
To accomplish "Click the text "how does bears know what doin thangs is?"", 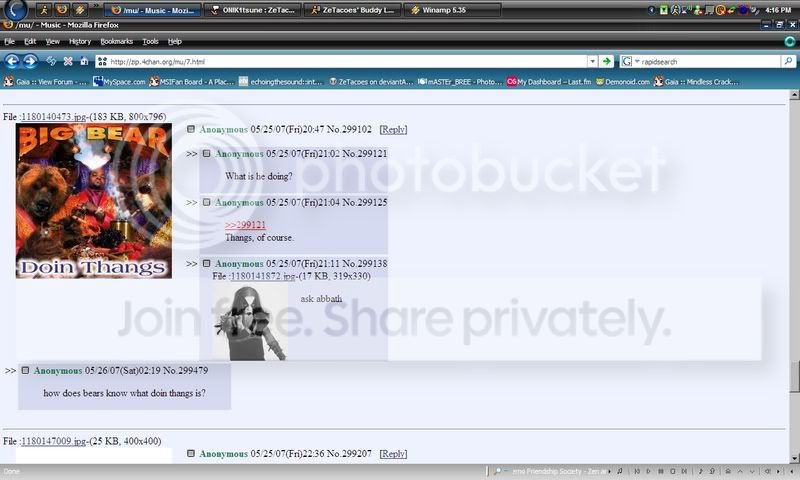I will 124,393.
